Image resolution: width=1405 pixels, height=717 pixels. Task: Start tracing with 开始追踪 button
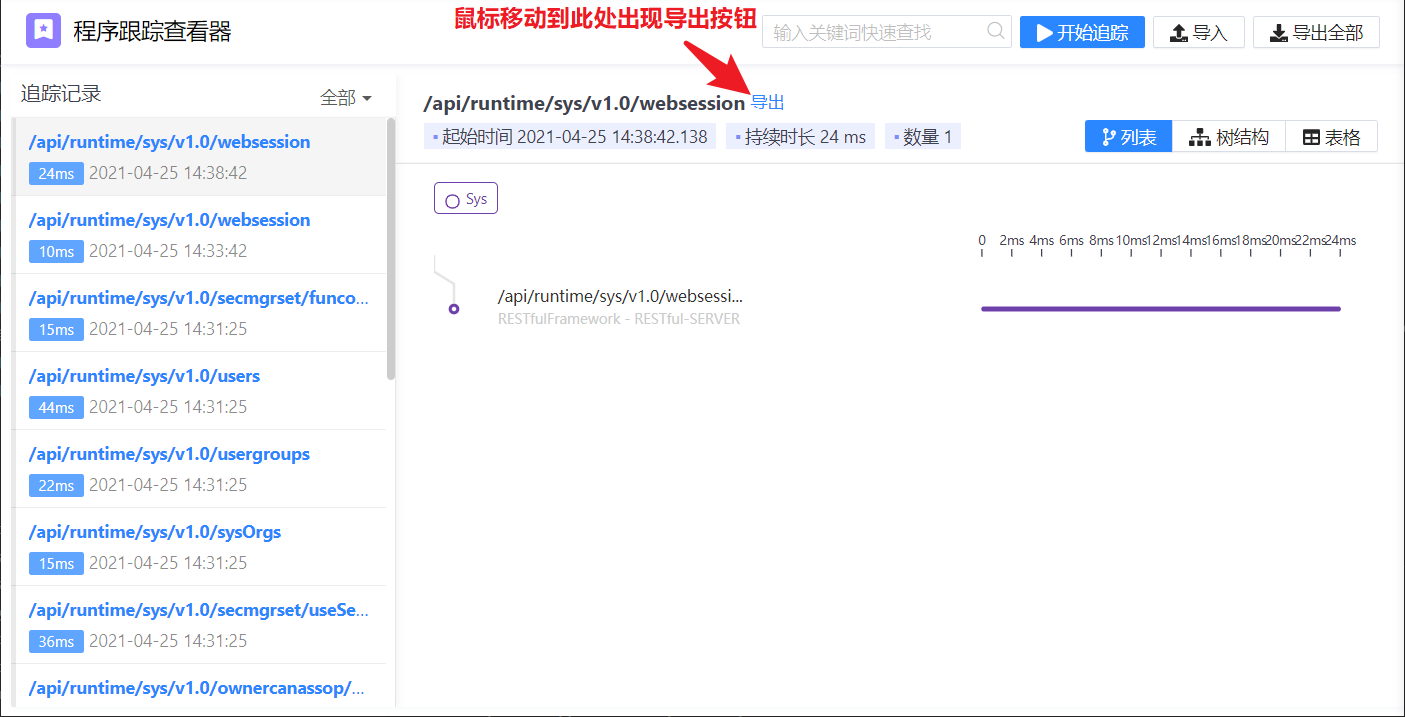coord(1082,32)
